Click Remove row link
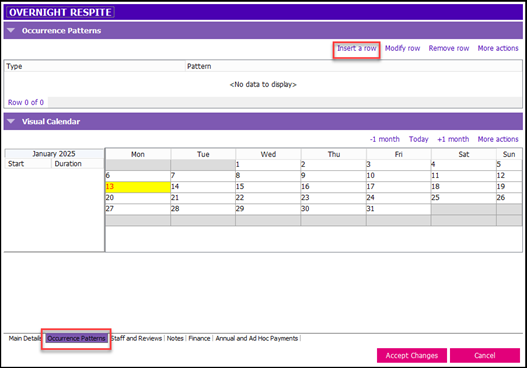Viewport: 527px width, 368px height. pos(449,48)
